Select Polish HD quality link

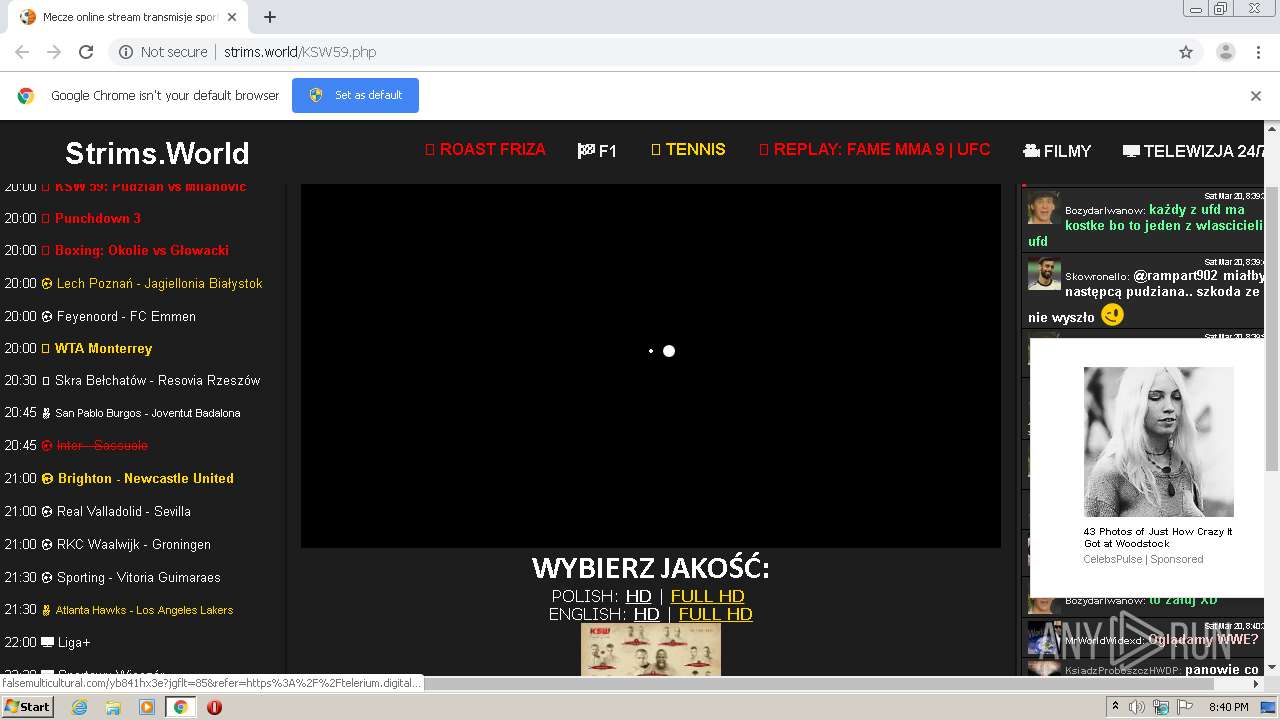point(638,596)
